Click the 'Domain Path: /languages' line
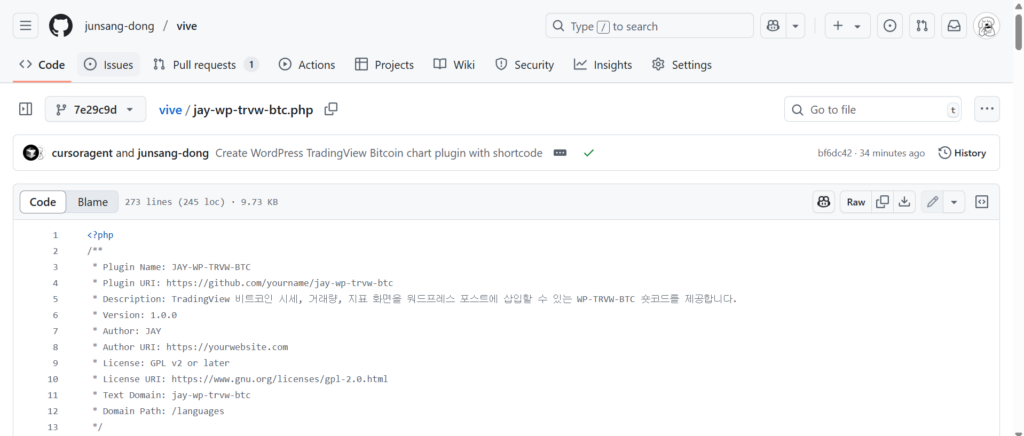 158,411
